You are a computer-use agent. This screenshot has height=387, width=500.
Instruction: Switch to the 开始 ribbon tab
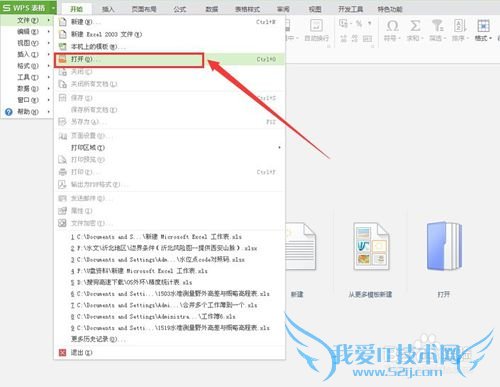tap(76, 9)
